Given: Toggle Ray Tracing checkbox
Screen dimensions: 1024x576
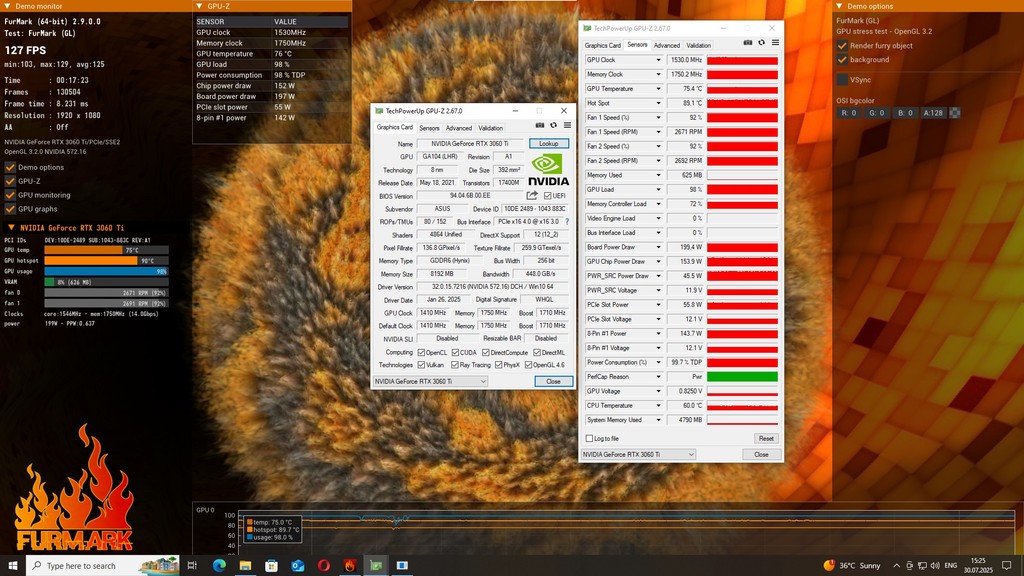Looking at the screenshot, I should (x=455, y=365).
